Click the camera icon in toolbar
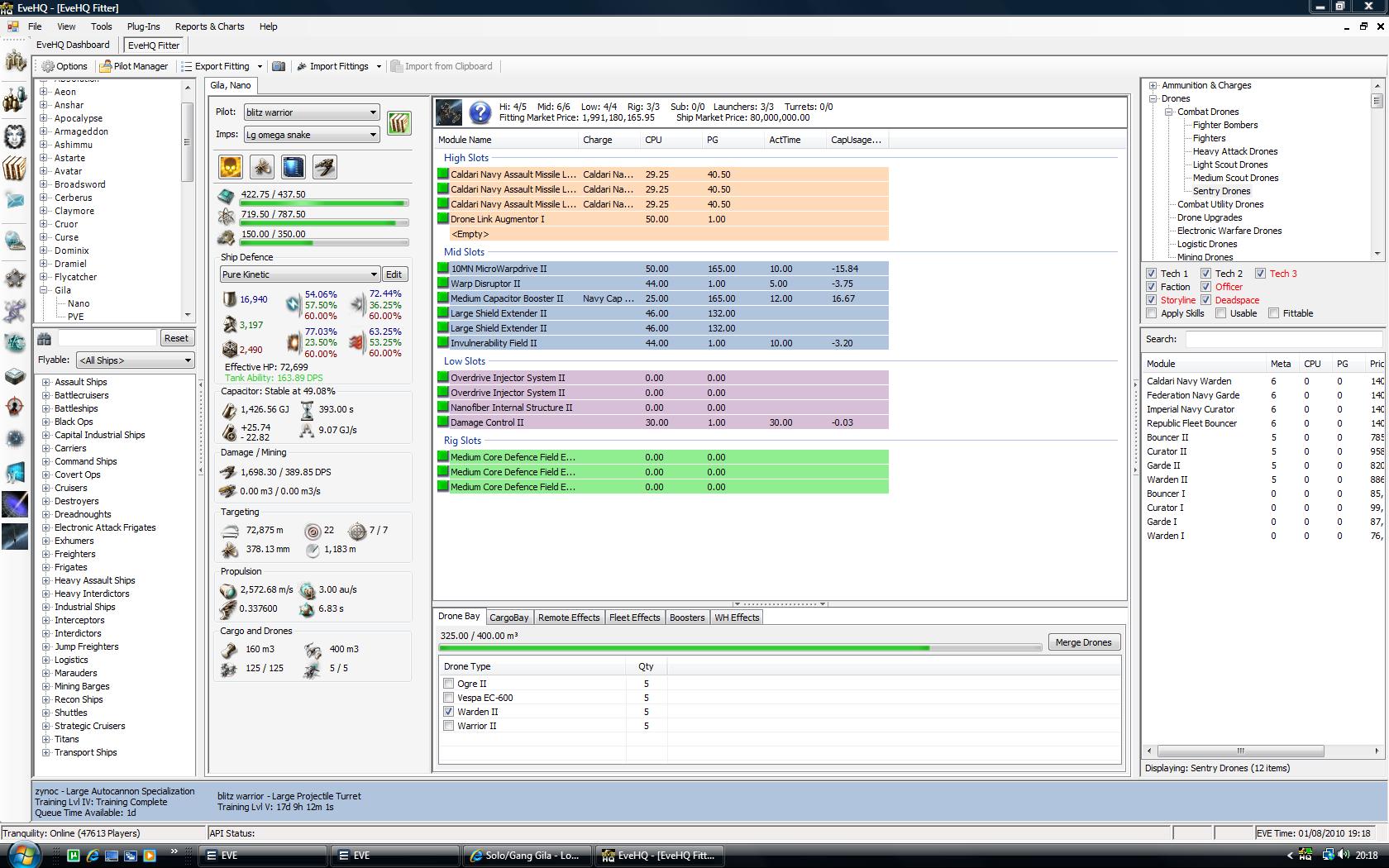 [x=279, y=66]
